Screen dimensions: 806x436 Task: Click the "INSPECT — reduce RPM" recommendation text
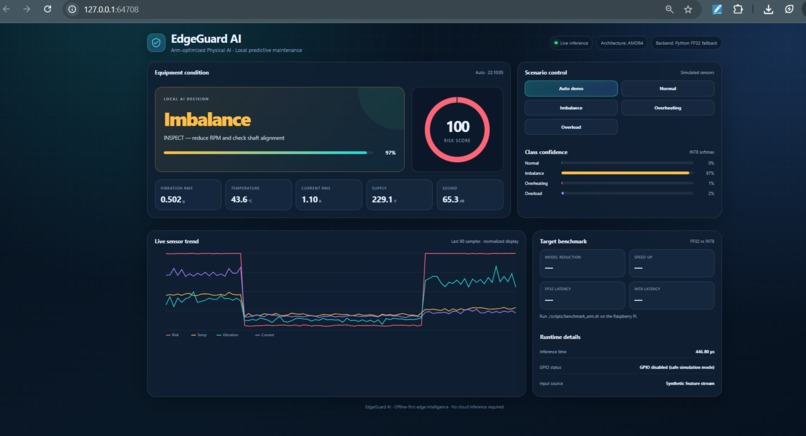coord(224,138)
